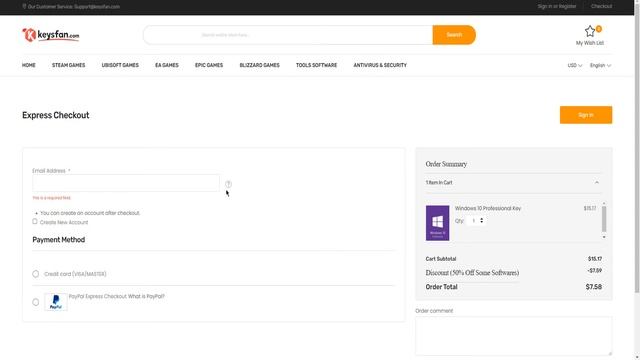Click the orange Search button
This screenshot has height=360, width=640.
pyautogui.click(x=454, y=35)
